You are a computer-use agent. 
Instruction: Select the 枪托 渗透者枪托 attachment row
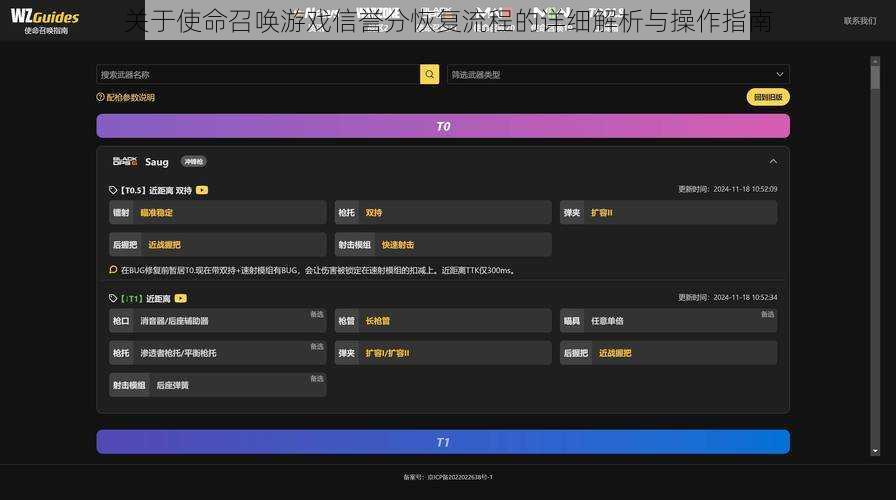click(218, 353)
